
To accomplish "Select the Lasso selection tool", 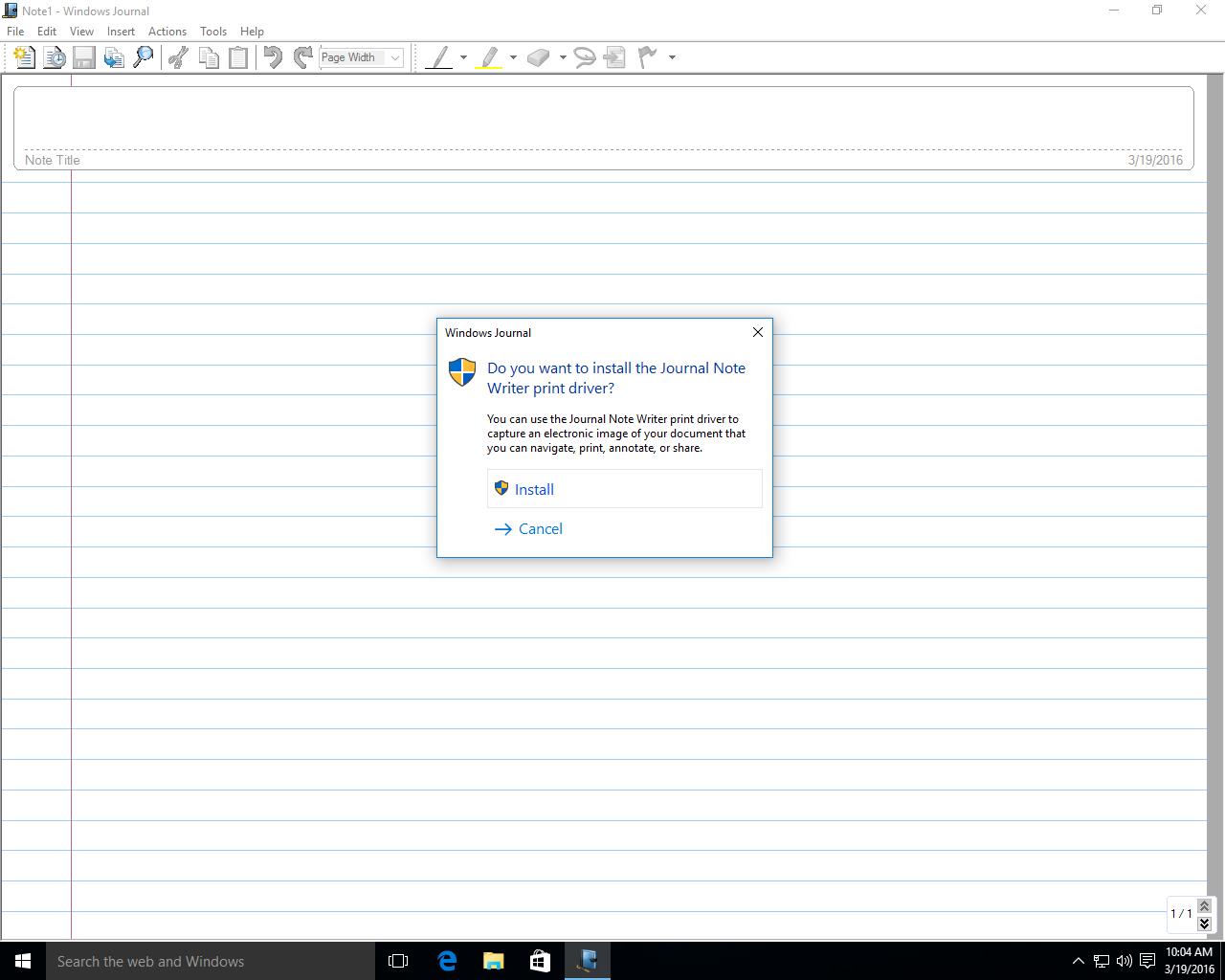I will pyautogui.click(x=585, y=57).
